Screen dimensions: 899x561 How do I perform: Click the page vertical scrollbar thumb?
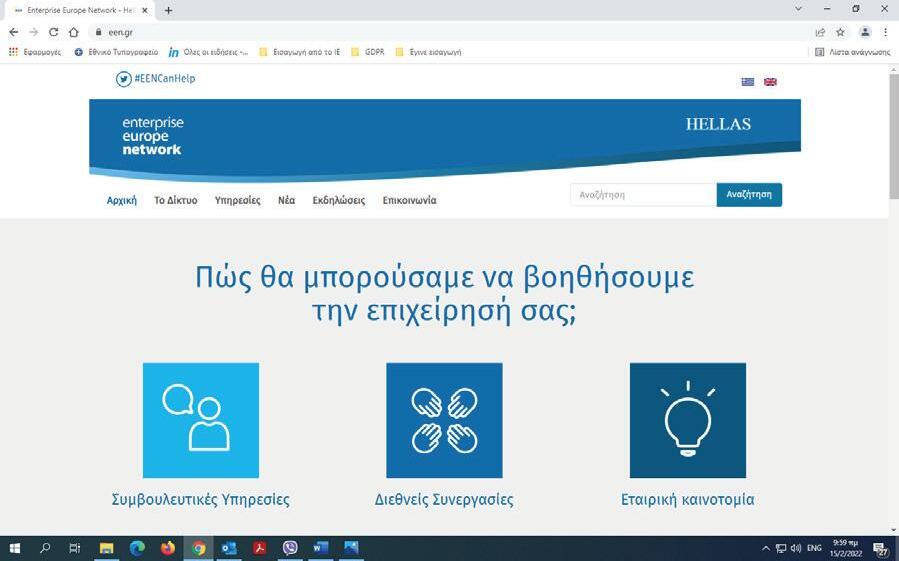pos(894,136)
